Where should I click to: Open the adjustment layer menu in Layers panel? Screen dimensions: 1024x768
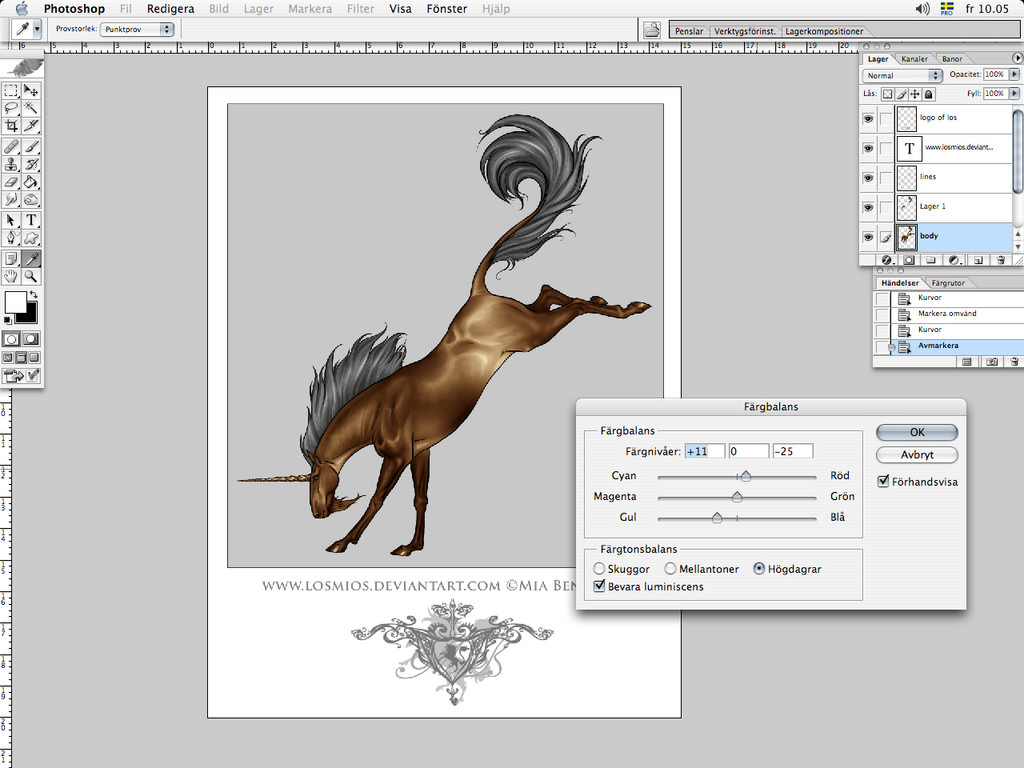tap(954, 260)
